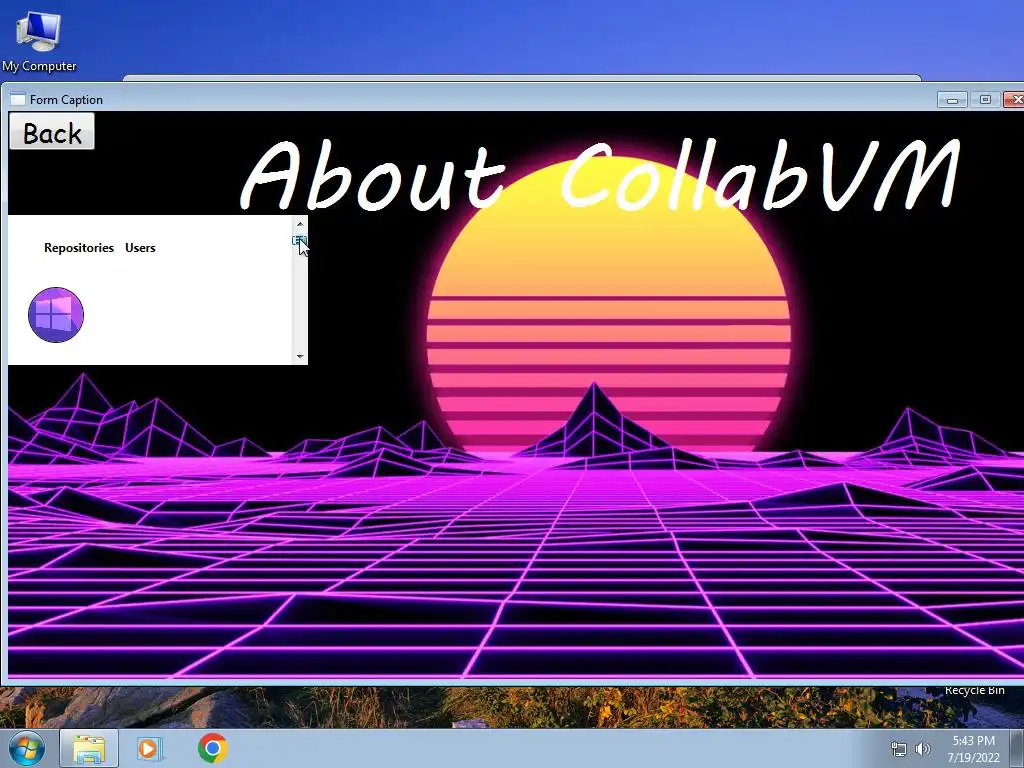Click the Show desktop strip on the taskbar
Image resolution: width=1024 pixels, height=768 pixels.
tap(1017, 748)
